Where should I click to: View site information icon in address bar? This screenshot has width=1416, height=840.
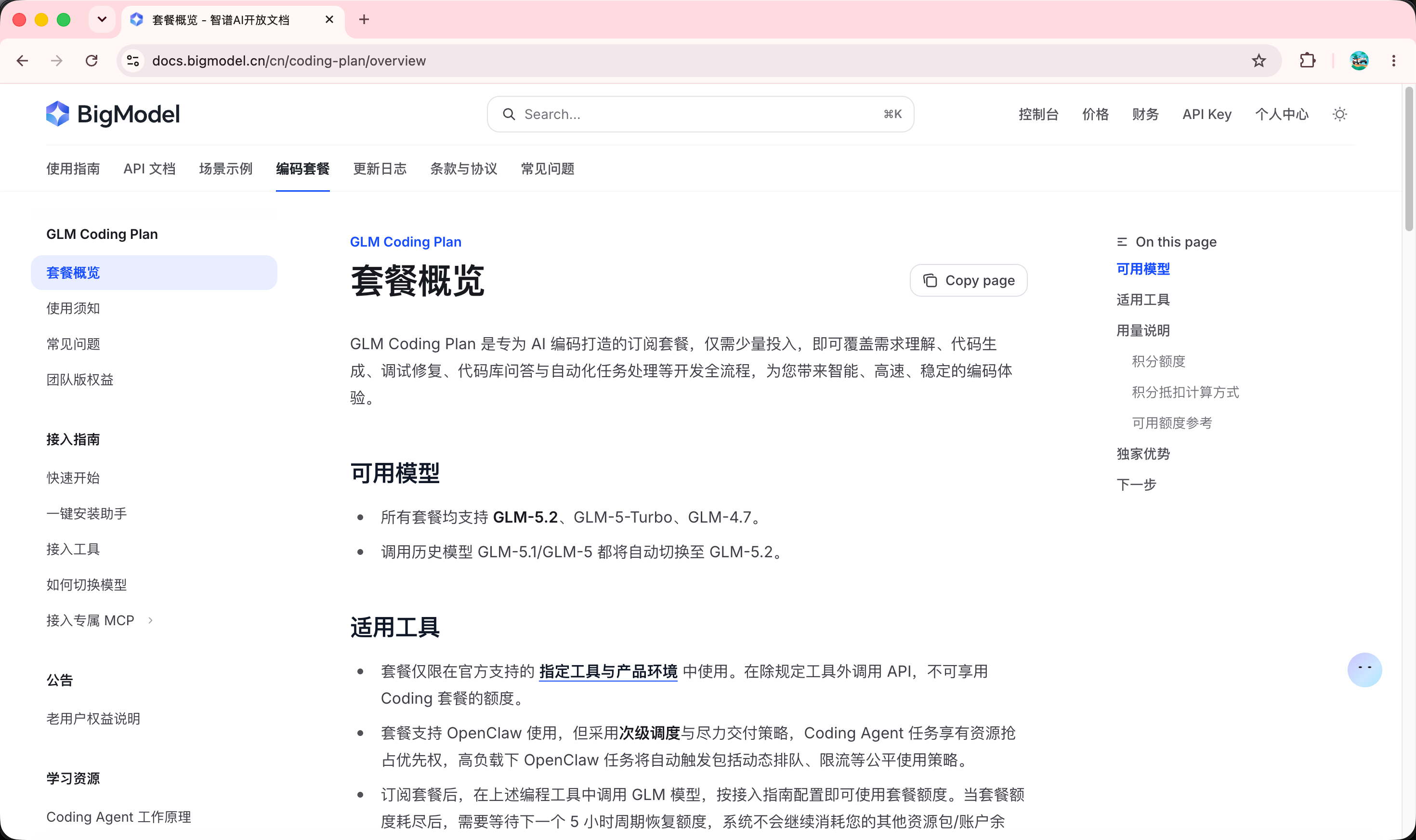pos(133,61)
